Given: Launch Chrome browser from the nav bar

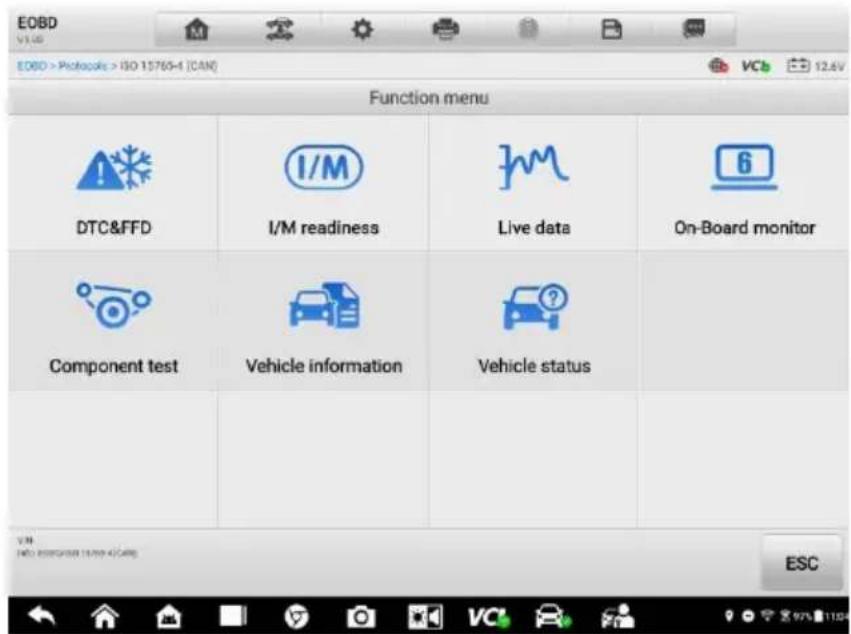Looking at the screenshot, I should [296, 617].
